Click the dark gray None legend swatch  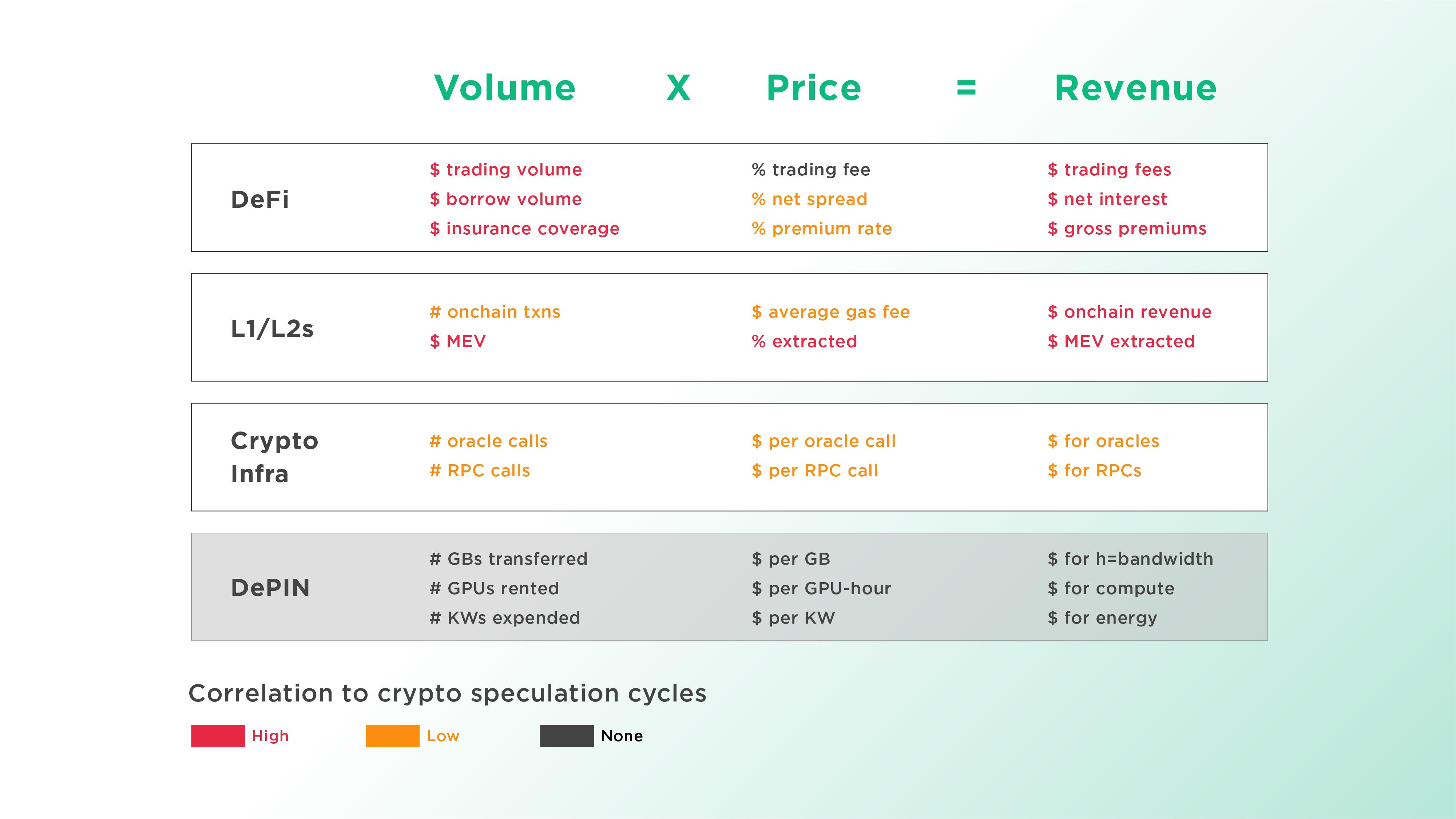tap(566, 736)
